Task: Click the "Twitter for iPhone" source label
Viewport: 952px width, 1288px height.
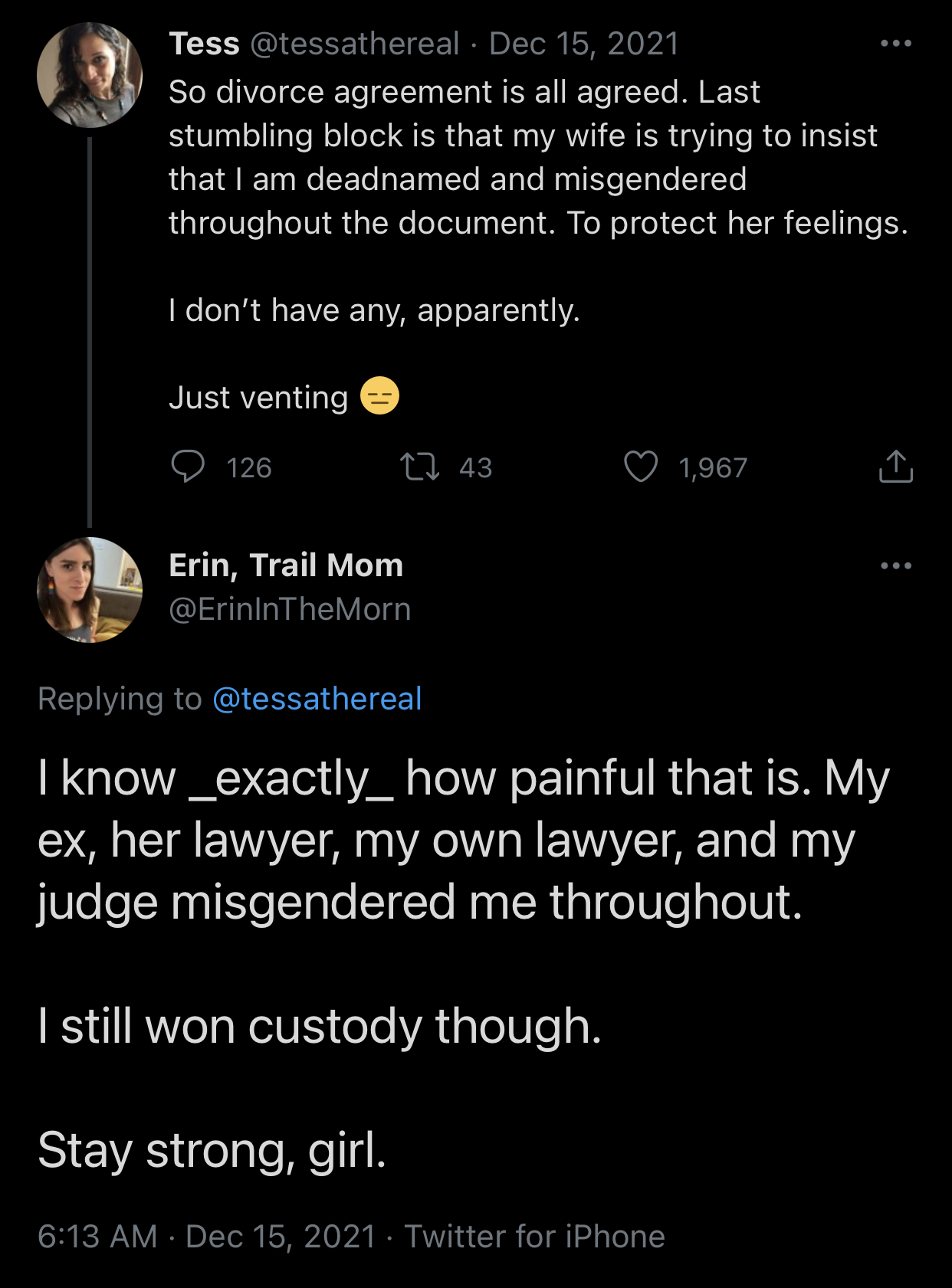Action: coord(535,1236)
